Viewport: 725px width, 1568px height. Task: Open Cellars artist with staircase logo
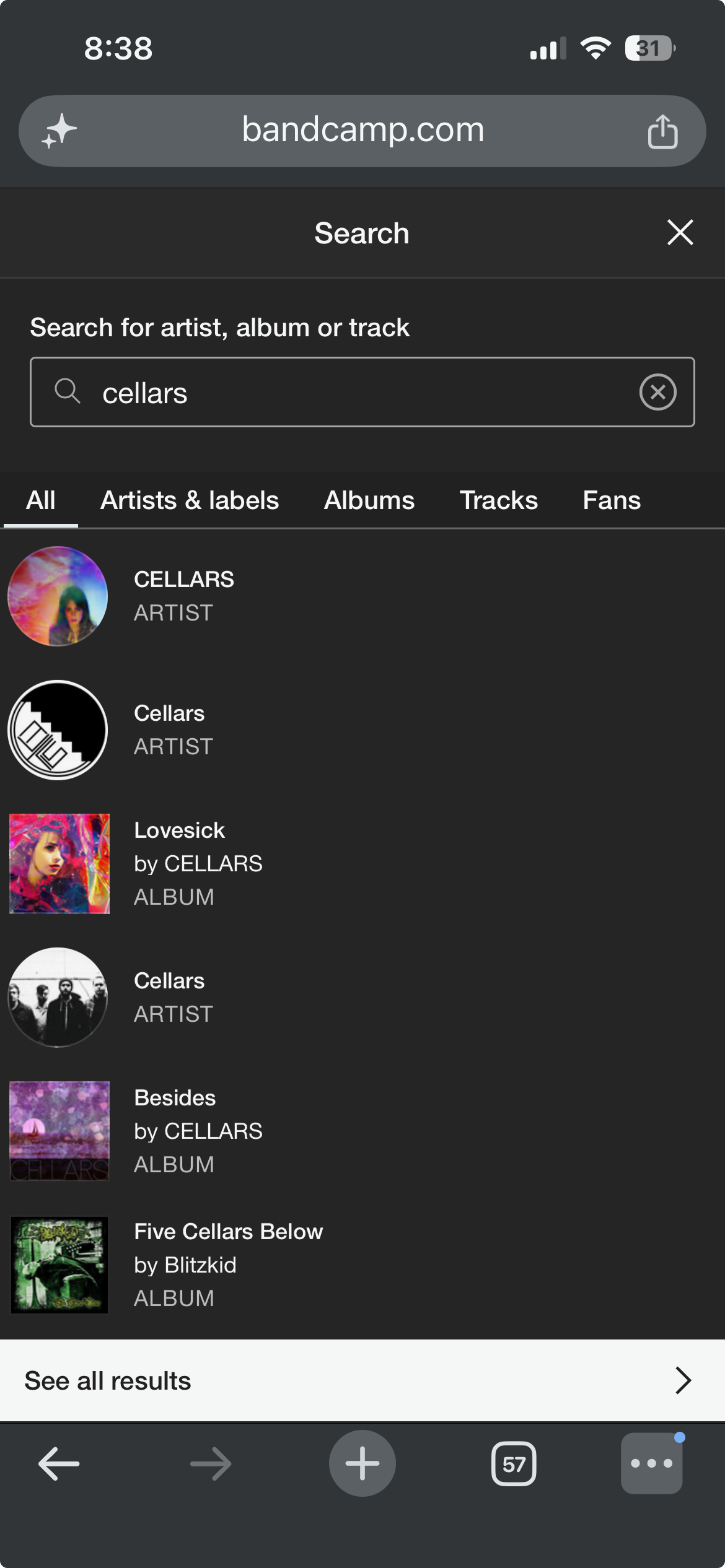pyautogui.click(x=362, y=730)
